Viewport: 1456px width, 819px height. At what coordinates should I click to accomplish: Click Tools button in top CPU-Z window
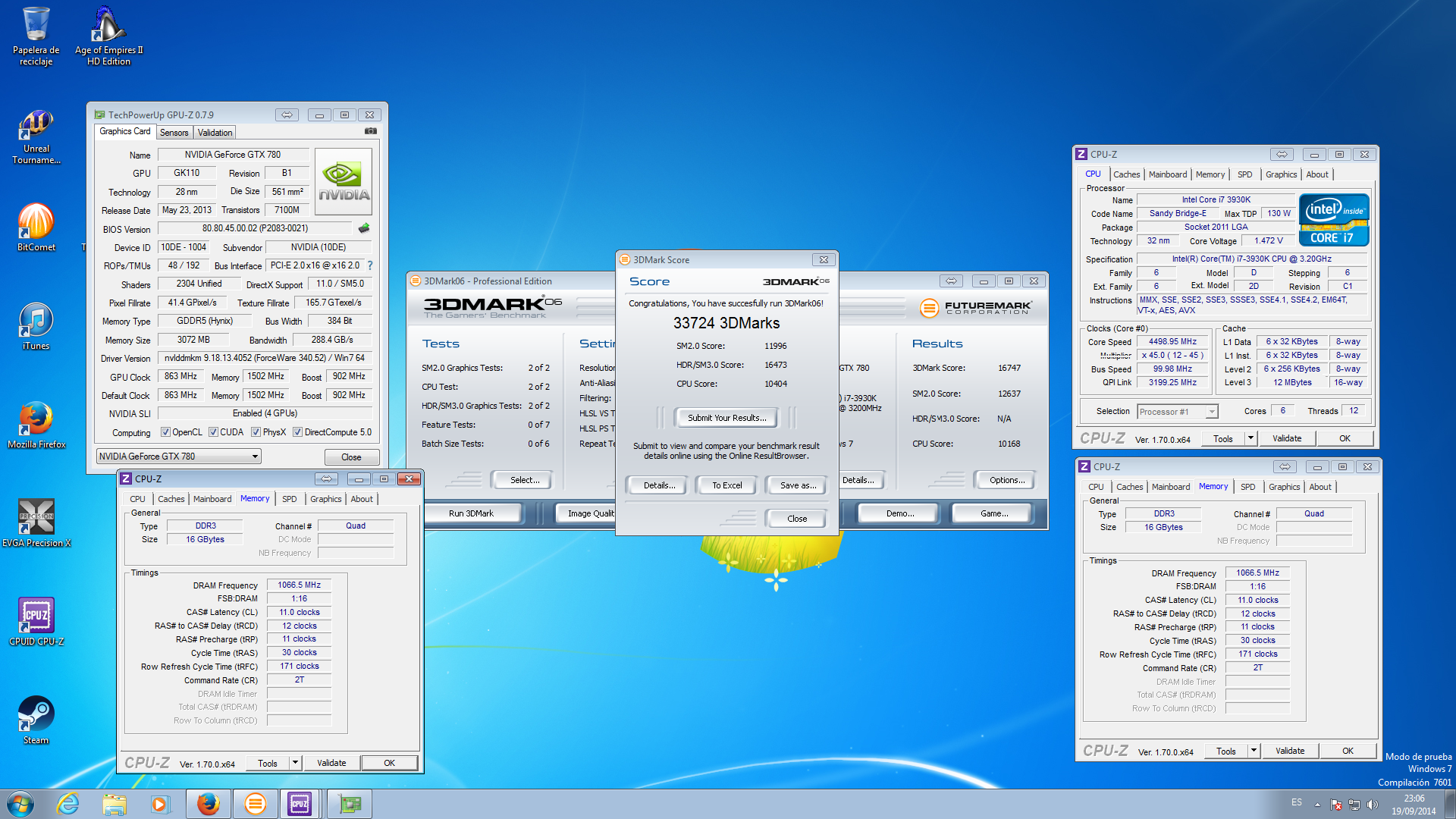pyautogui.click(x=1222, y=438)
